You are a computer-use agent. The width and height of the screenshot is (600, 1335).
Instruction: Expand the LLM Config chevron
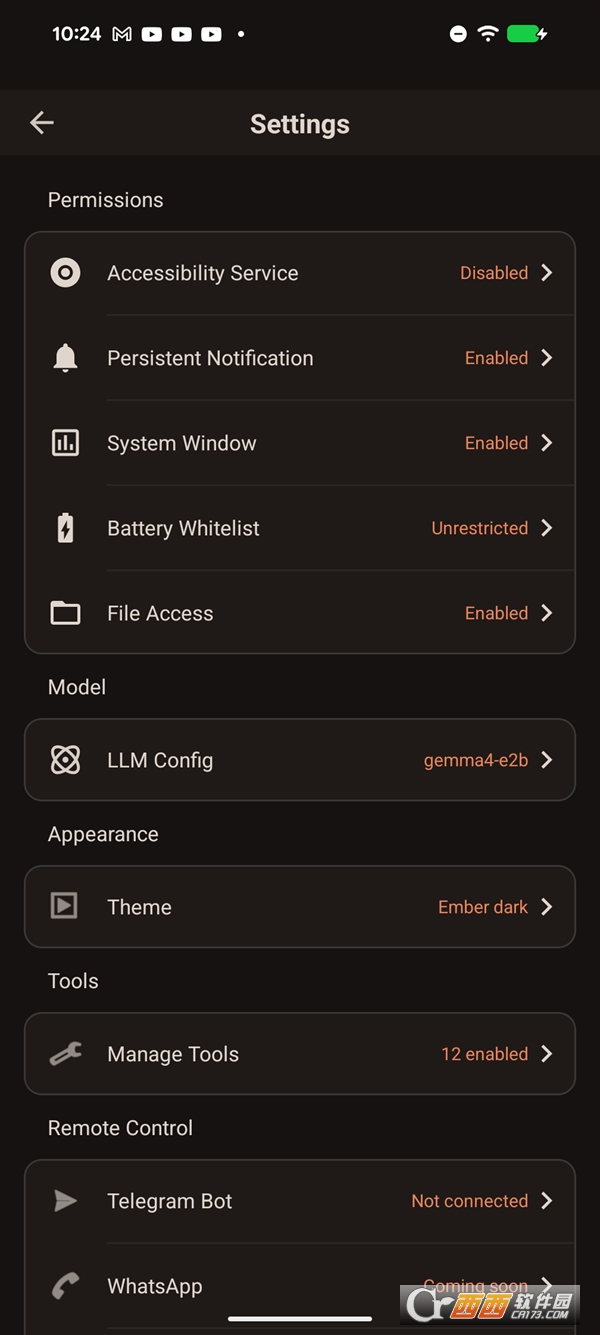point(546,760)
